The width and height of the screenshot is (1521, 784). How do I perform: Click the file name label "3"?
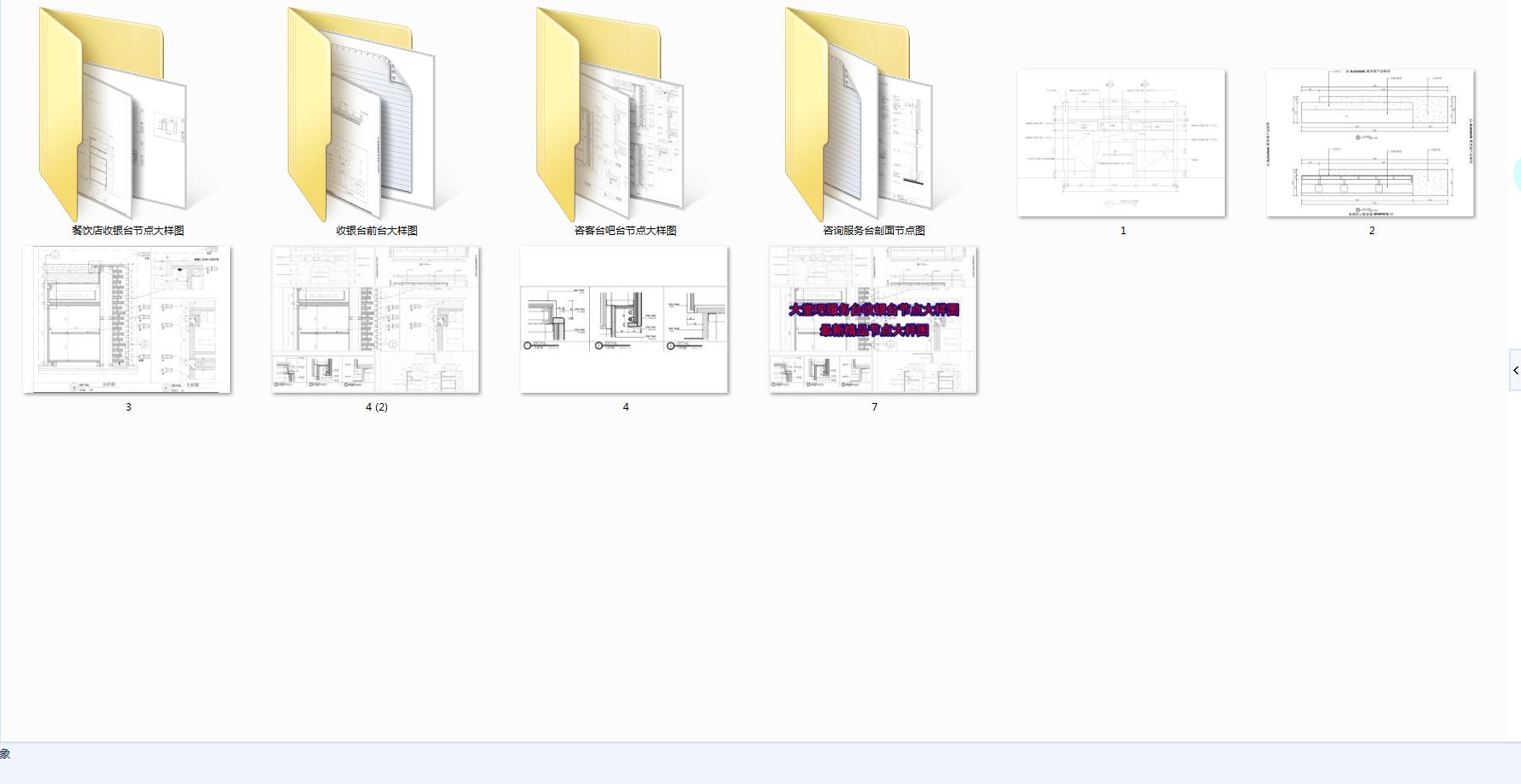tap(128, 407)
